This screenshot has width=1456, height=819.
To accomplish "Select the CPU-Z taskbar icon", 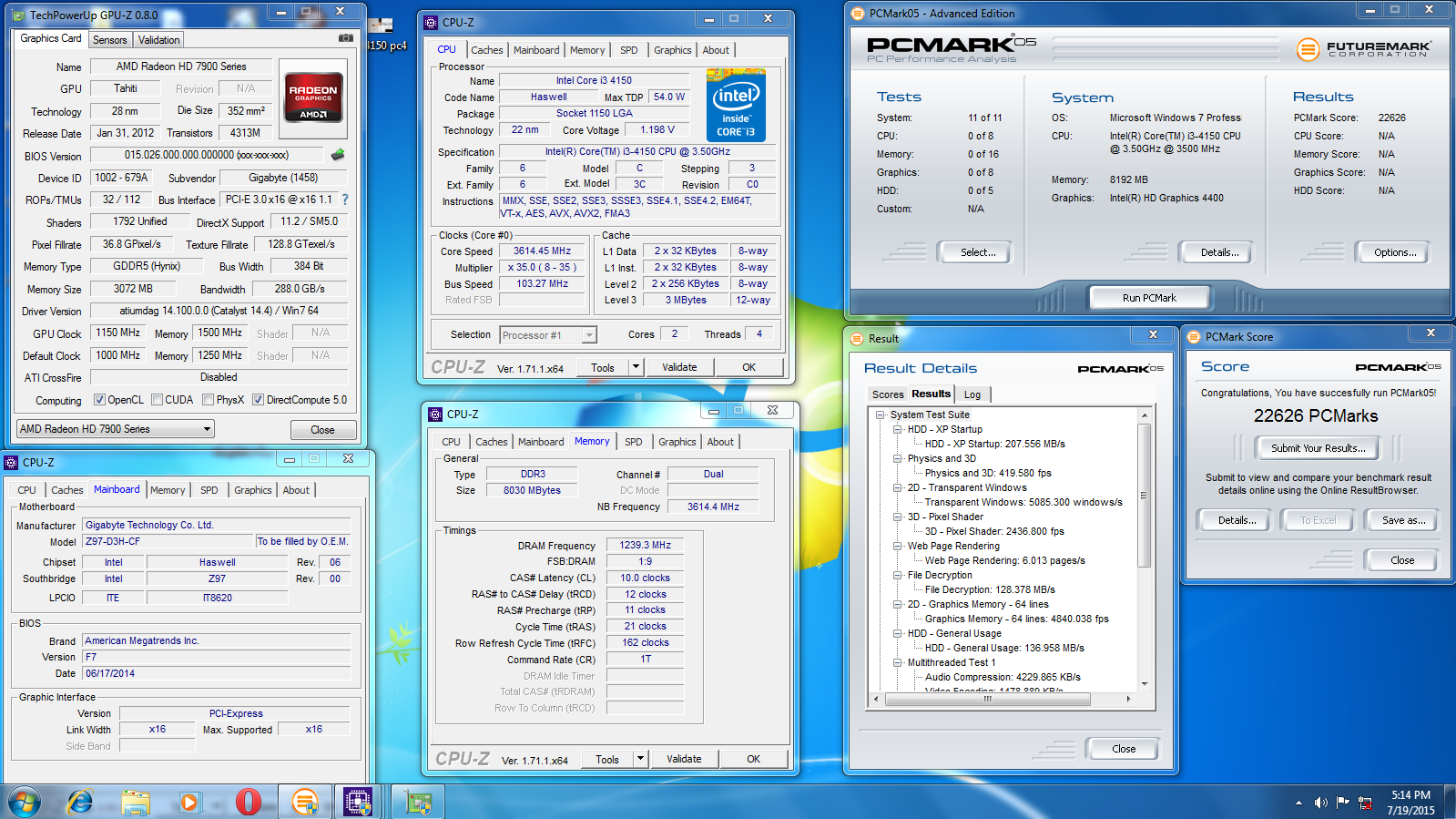I will pos(358,803).
